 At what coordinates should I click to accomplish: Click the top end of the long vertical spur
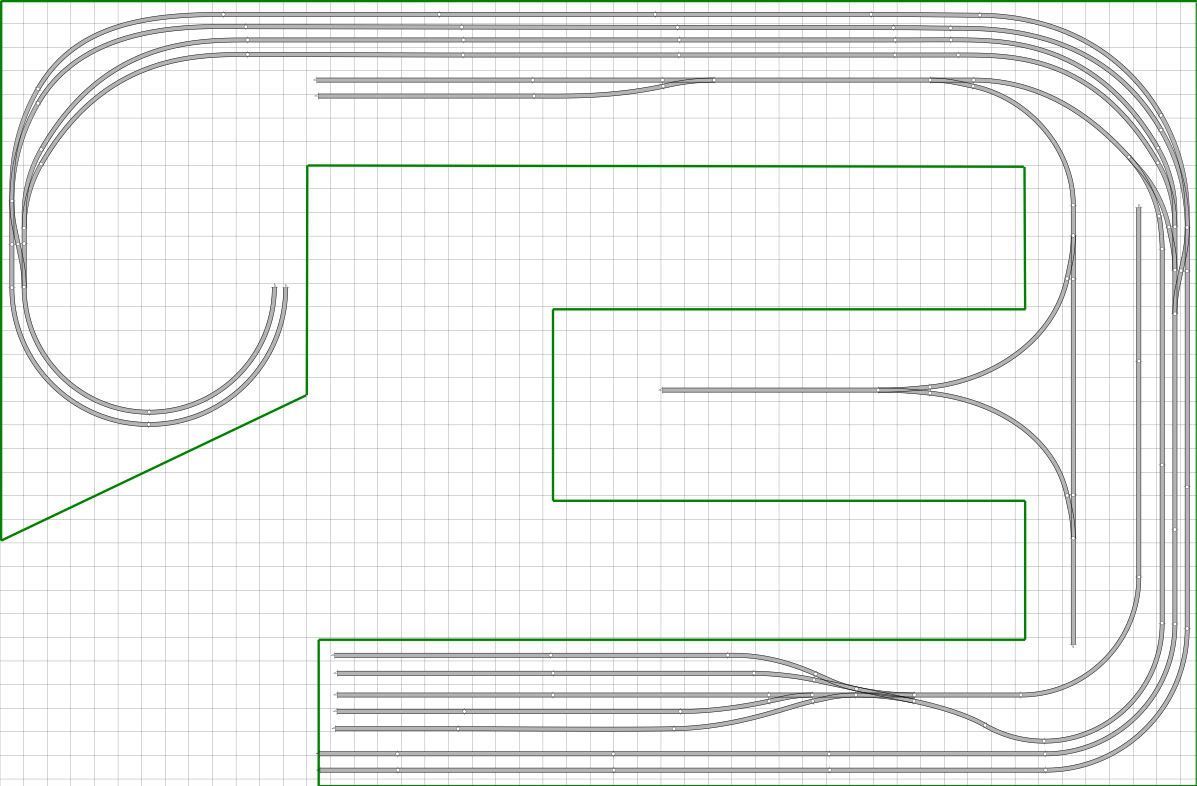point(1138,209)
